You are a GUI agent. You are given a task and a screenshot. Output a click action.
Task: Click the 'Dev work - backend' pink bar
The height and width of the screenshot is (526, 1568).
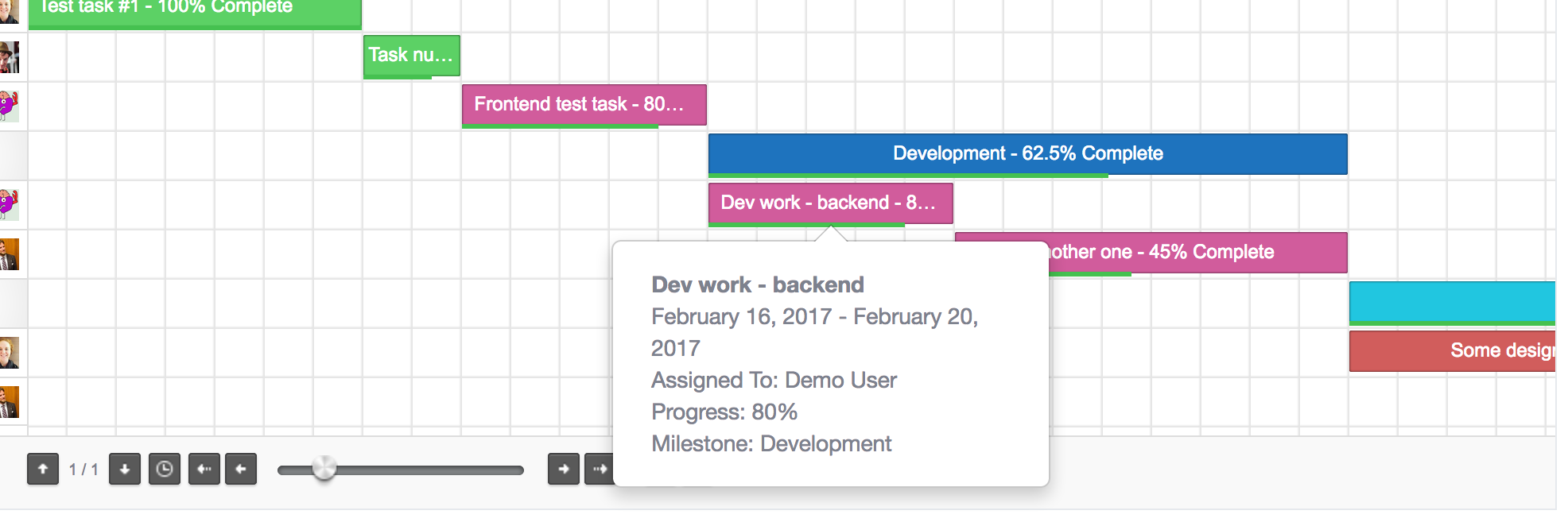coord(829,203)
